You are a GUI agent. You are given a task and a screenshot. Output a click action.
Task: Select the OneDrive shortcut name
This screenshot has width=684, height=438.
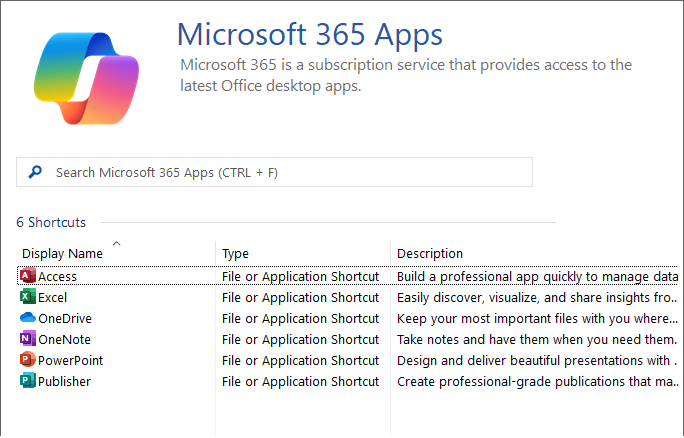point(65,318)
